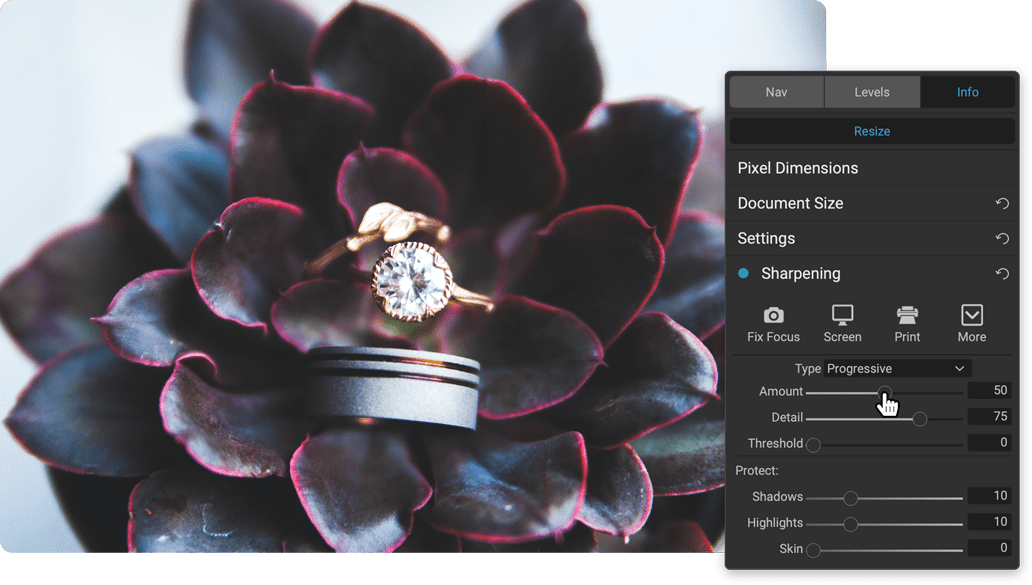Choose the Screen sharpening preset
The width and height of the screenshot is (1032, 585).
click(x=842, y=324)
